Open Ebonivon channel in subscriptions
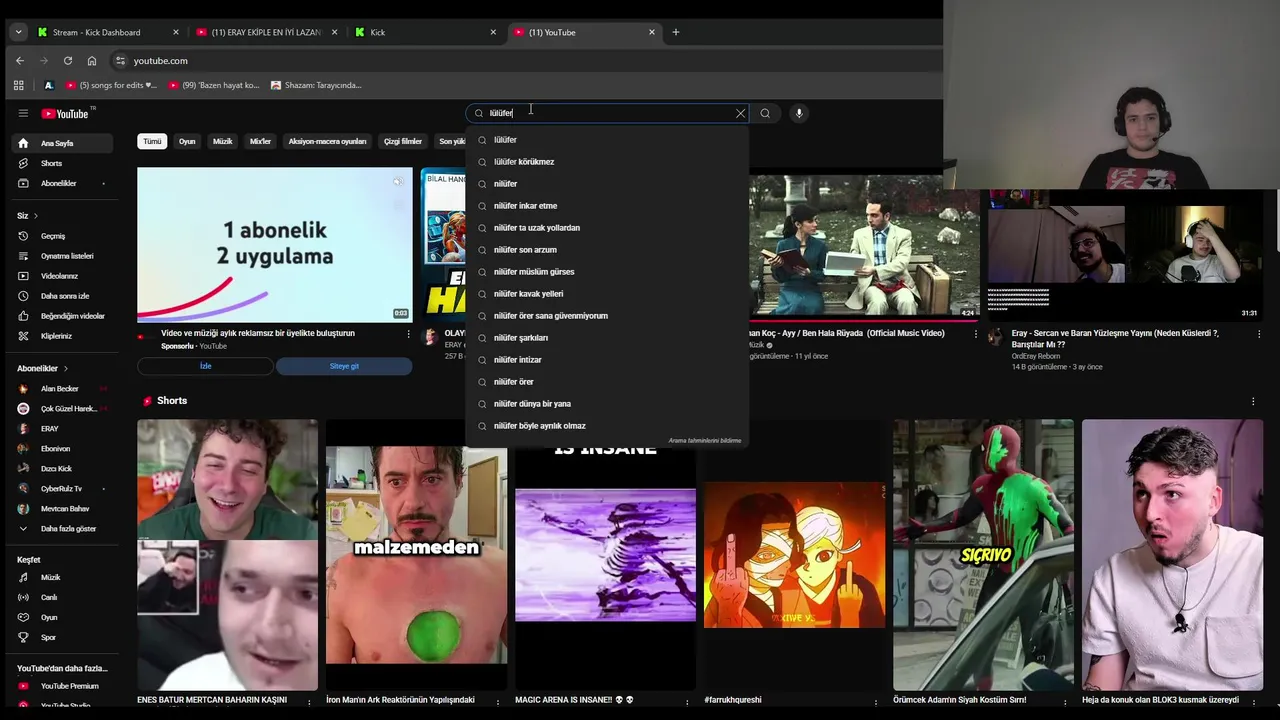The height and width of the screenshot is (720, 1280). point(64,448)
